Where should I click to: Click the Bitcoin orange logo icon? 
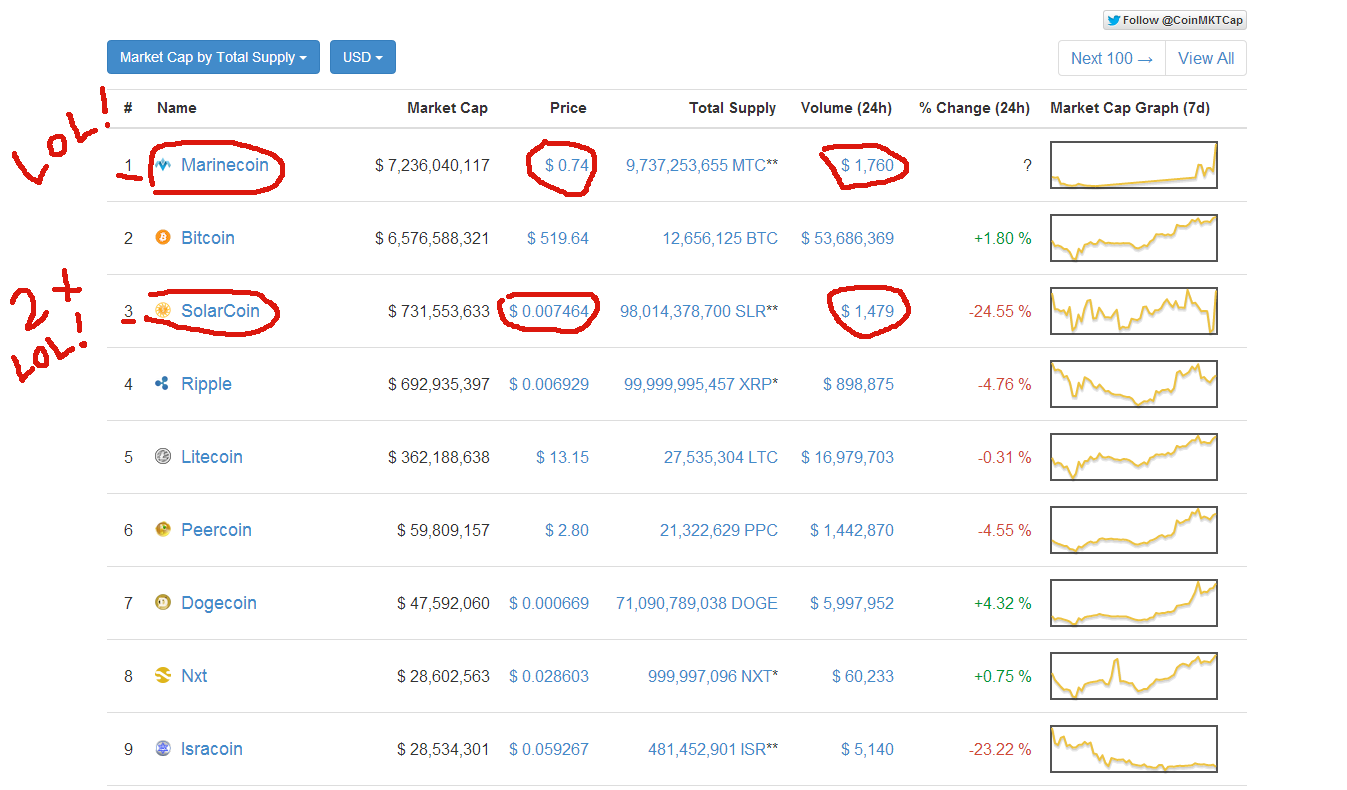(x=163, y=238)
